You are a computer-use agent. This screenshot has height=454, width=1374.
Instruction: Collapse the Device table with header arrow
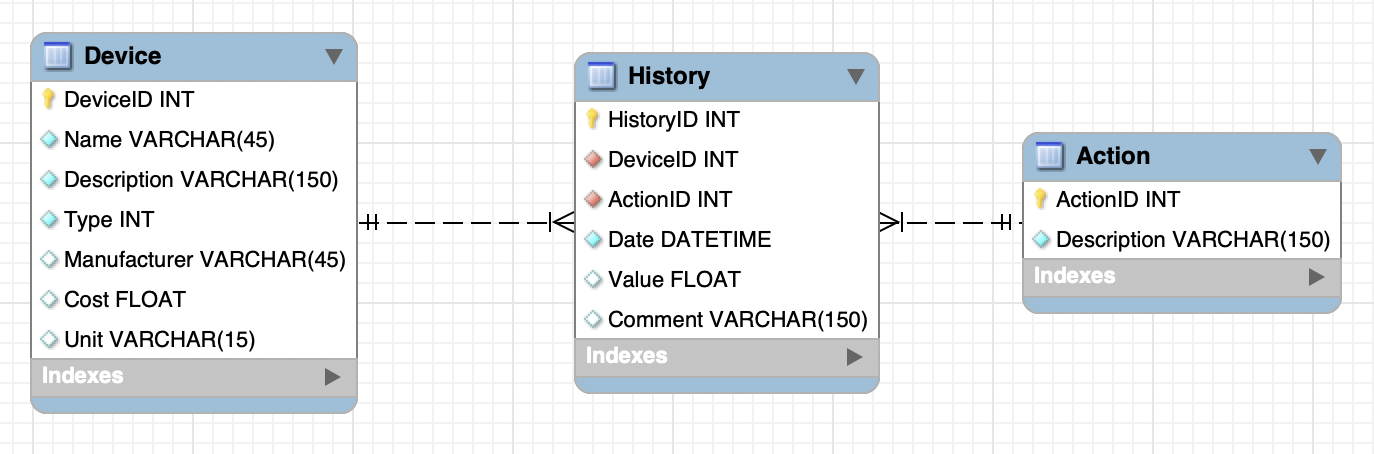(334, 57)
